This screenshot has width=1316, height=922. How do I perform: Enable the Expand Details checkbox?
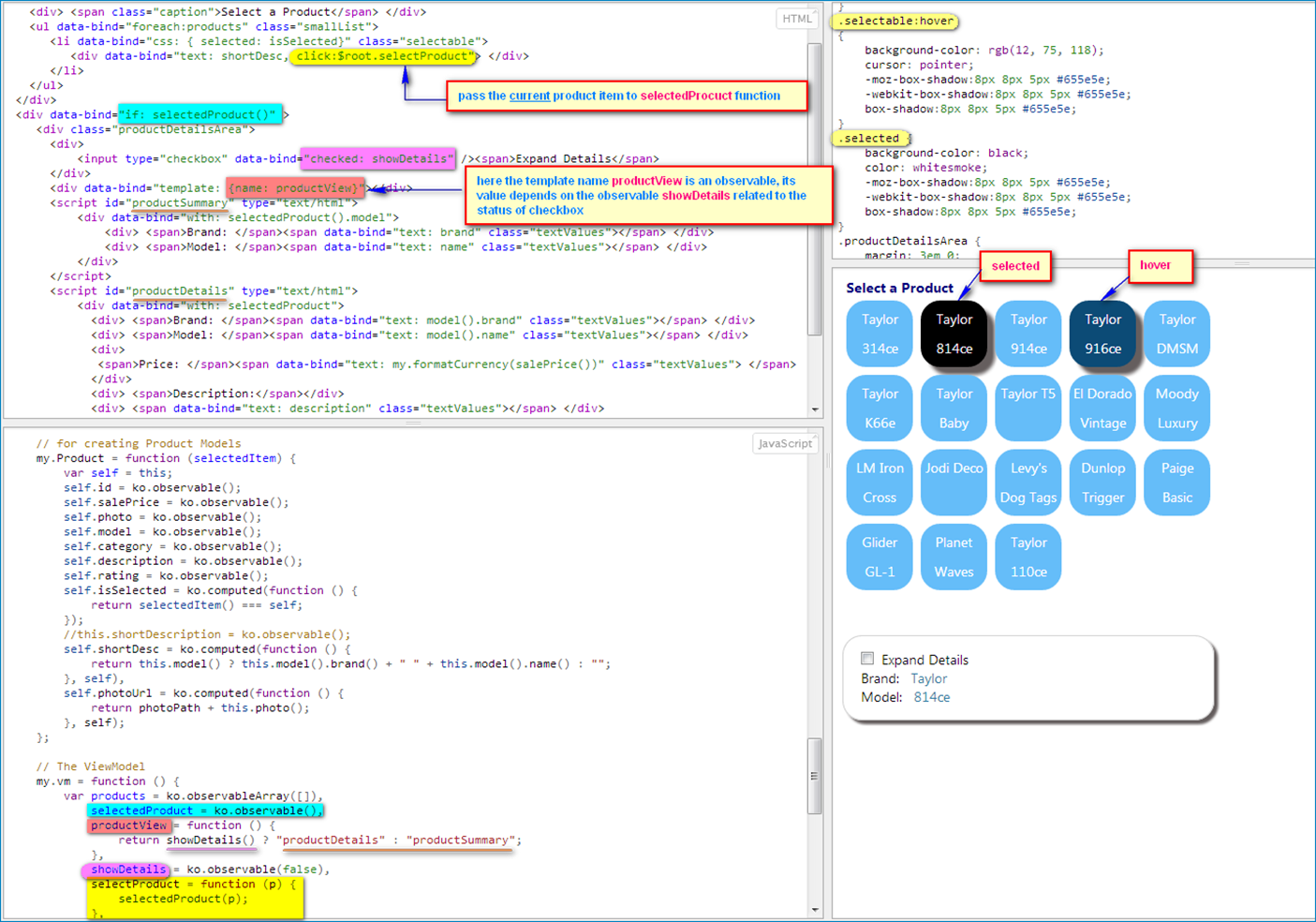coord(867,659)
